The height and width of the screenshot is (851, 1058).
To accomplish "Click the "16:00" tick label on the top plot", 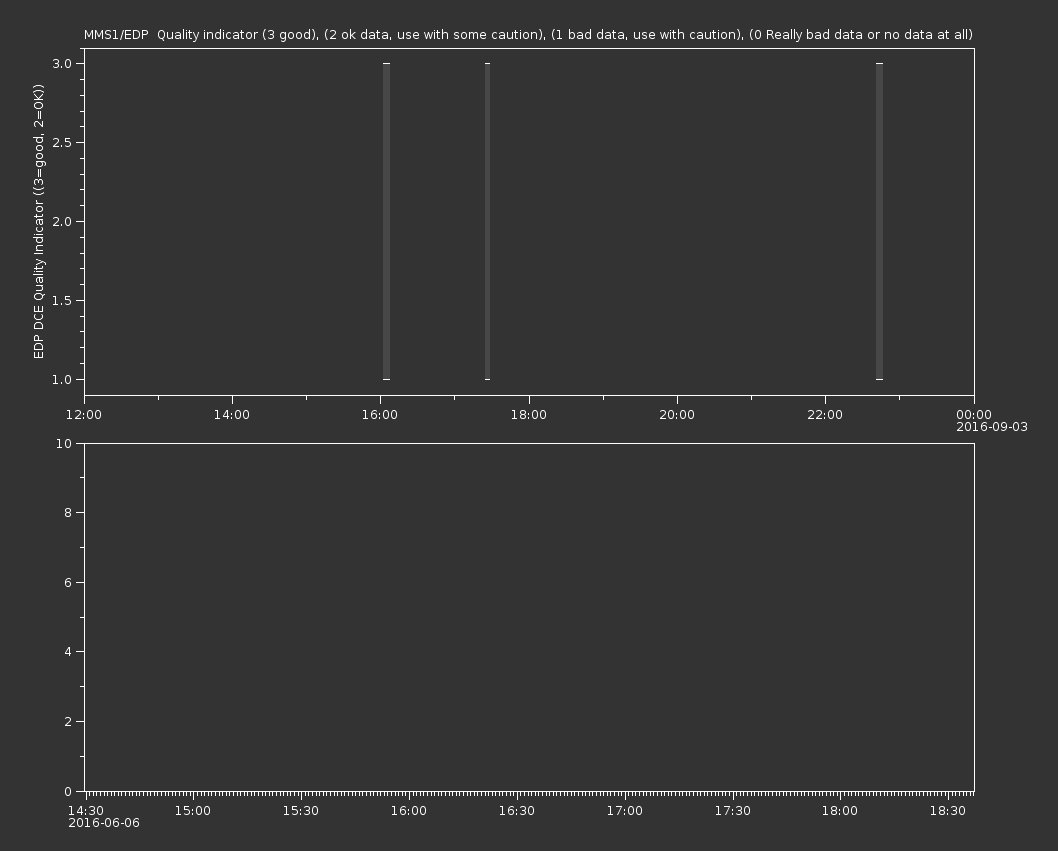I will pyautogui.click(x=380, y=414).
